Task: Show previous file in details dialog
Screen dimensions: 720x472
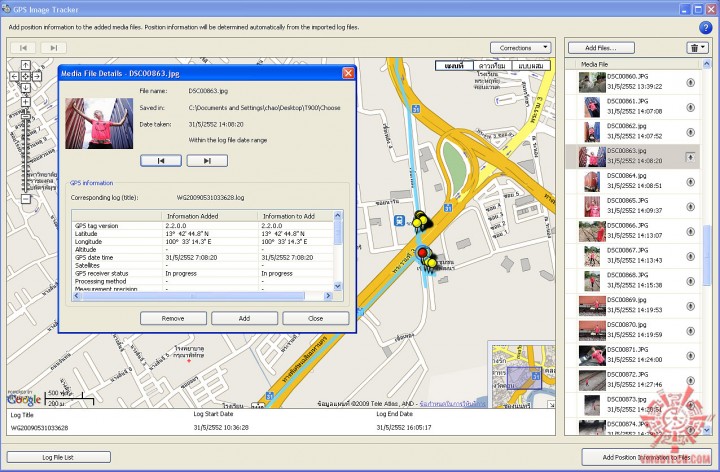Action: [161, 161]
